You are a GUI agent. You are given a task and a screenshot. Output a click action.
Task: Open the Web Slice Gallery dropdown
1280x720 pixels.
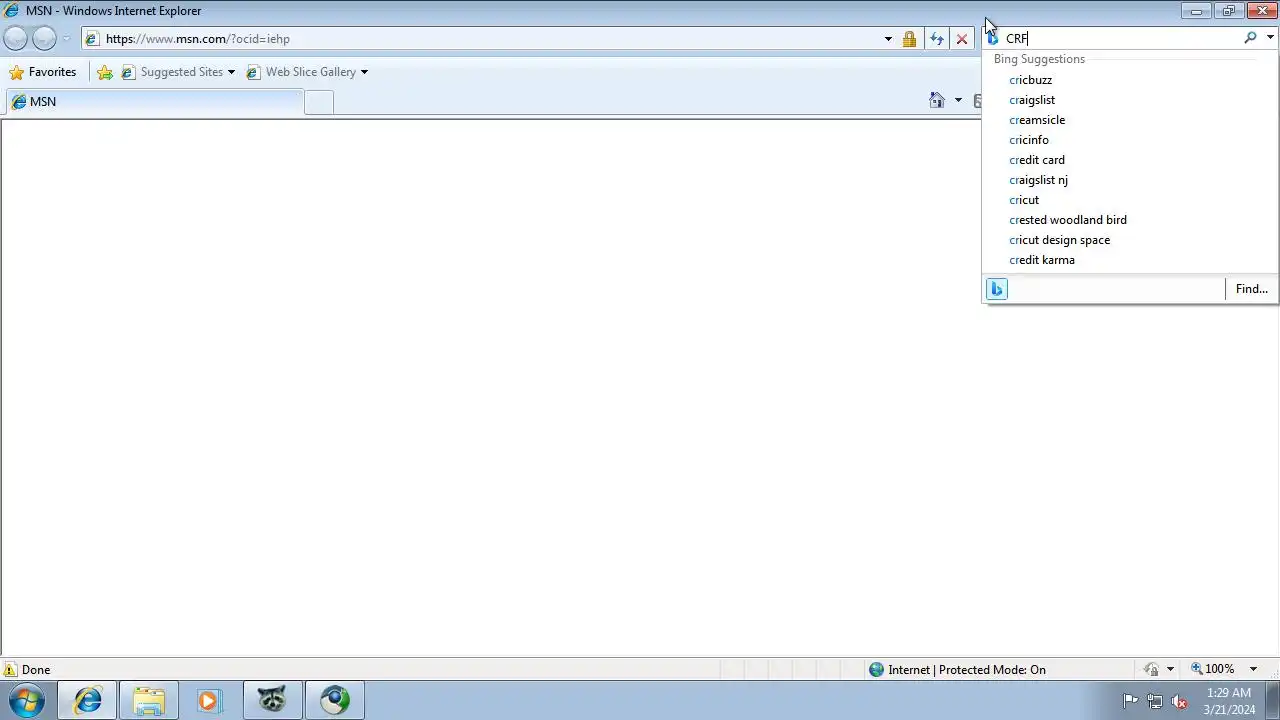pos(307,72)
